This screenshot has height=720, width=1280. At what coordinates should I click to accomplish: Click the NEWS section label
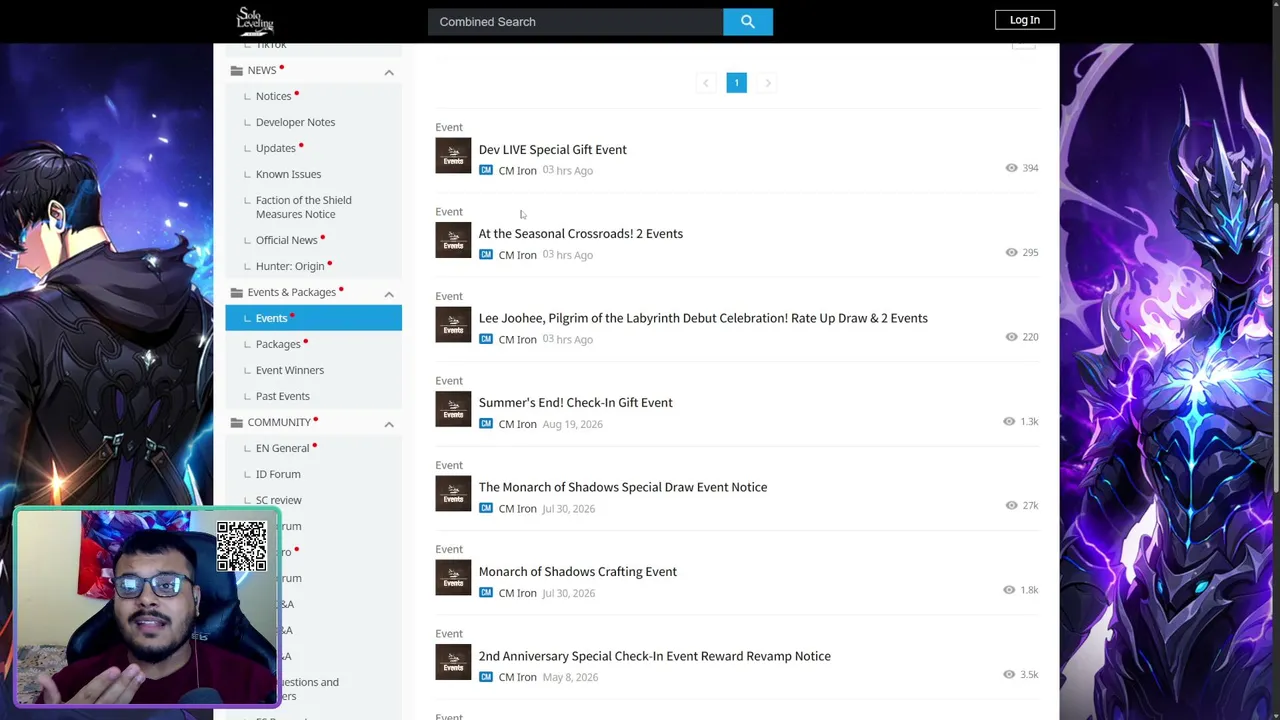pyautogui.click(x=262, y=70)
